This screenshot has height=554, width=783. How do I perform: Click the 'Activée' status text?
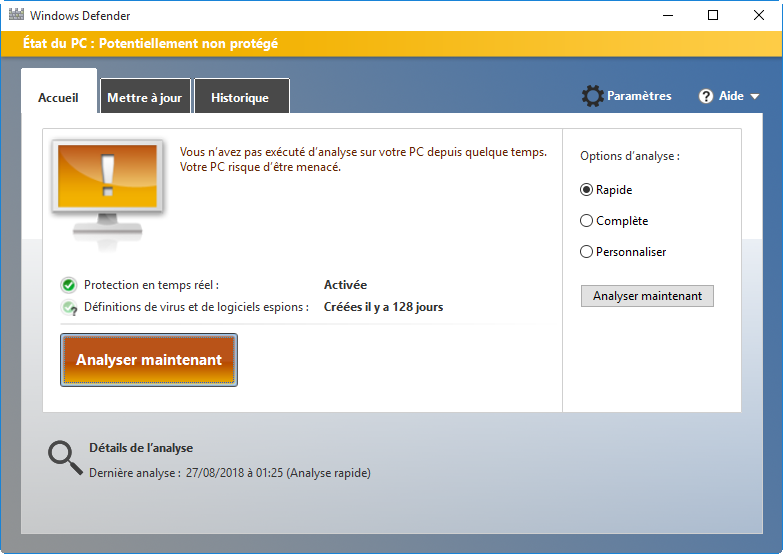pyautogui.click(x=345, y=285)
